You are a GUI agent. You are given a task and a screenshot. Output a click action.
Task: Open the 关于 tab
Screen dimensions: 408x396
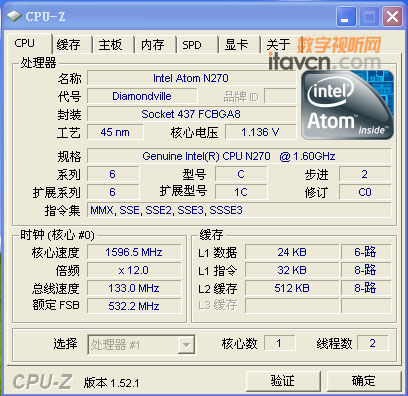[x=279, y=44]
